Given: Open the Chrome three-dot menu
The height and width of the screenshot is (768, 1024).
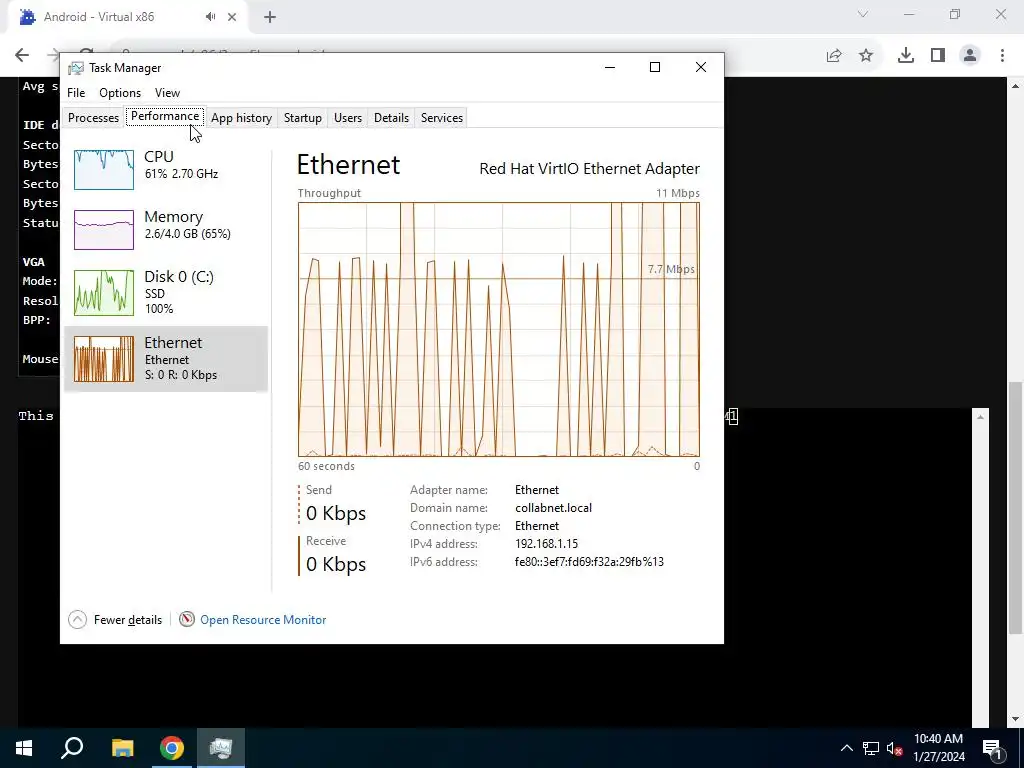Looking at the screenshot, I should pyautogui.click(x=1002, y=56).
